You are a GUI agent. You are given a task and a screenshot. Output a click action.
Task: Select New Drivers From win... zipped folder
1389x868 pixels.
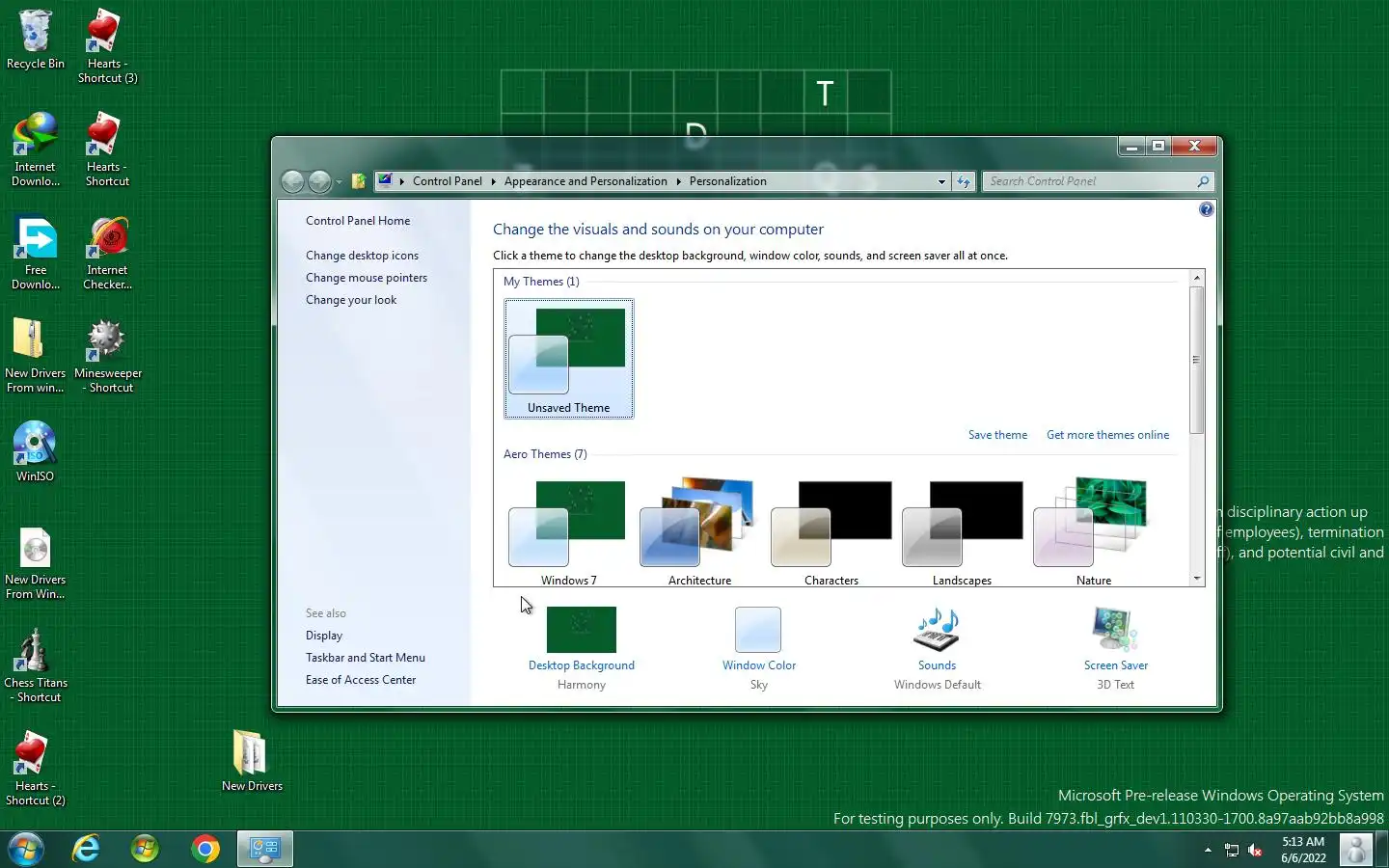click(36, 356)
